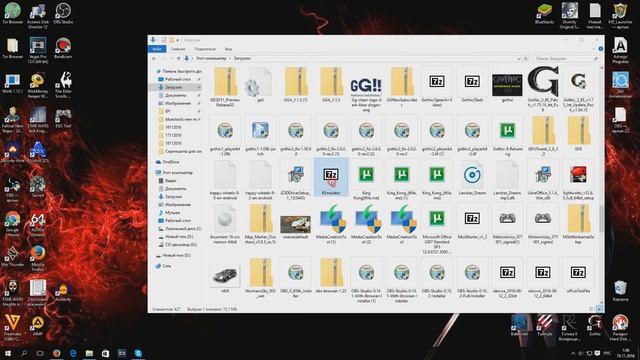
Task: Open the Главная ribbon tab
Action: [178, 49]
